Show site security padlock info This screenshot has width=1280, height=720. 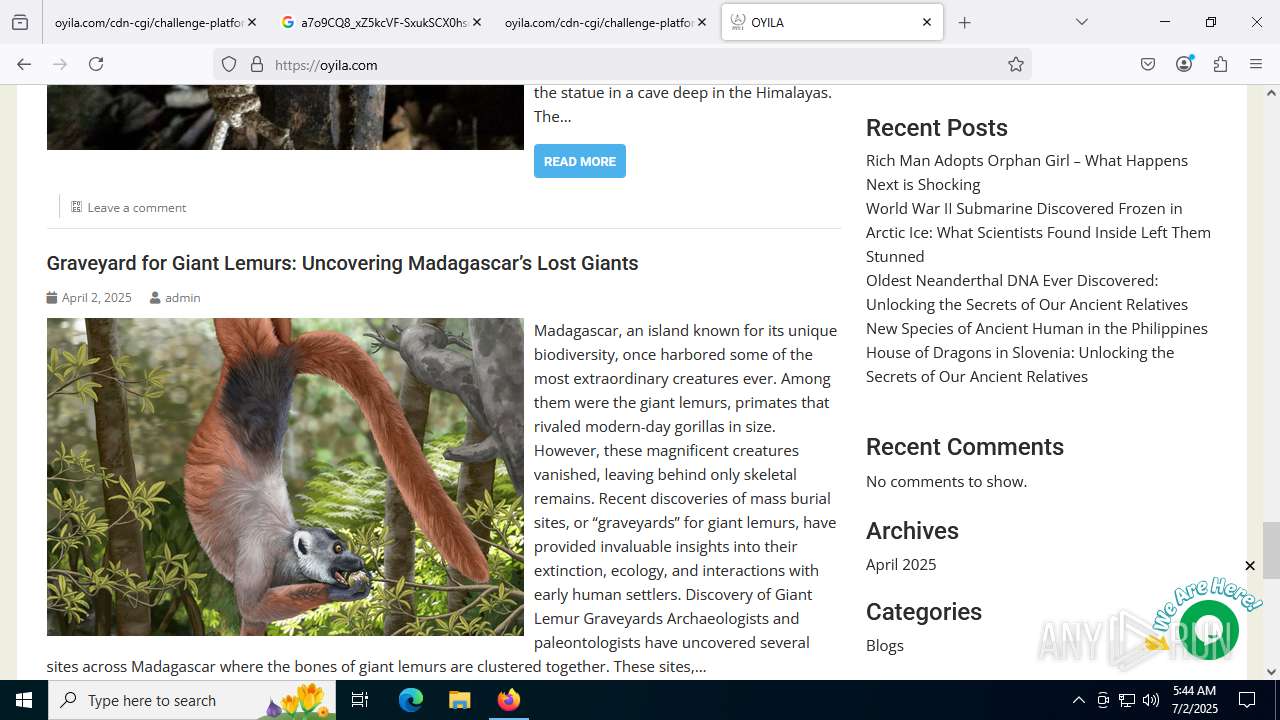pyautogui.click(x=257, y=65)
